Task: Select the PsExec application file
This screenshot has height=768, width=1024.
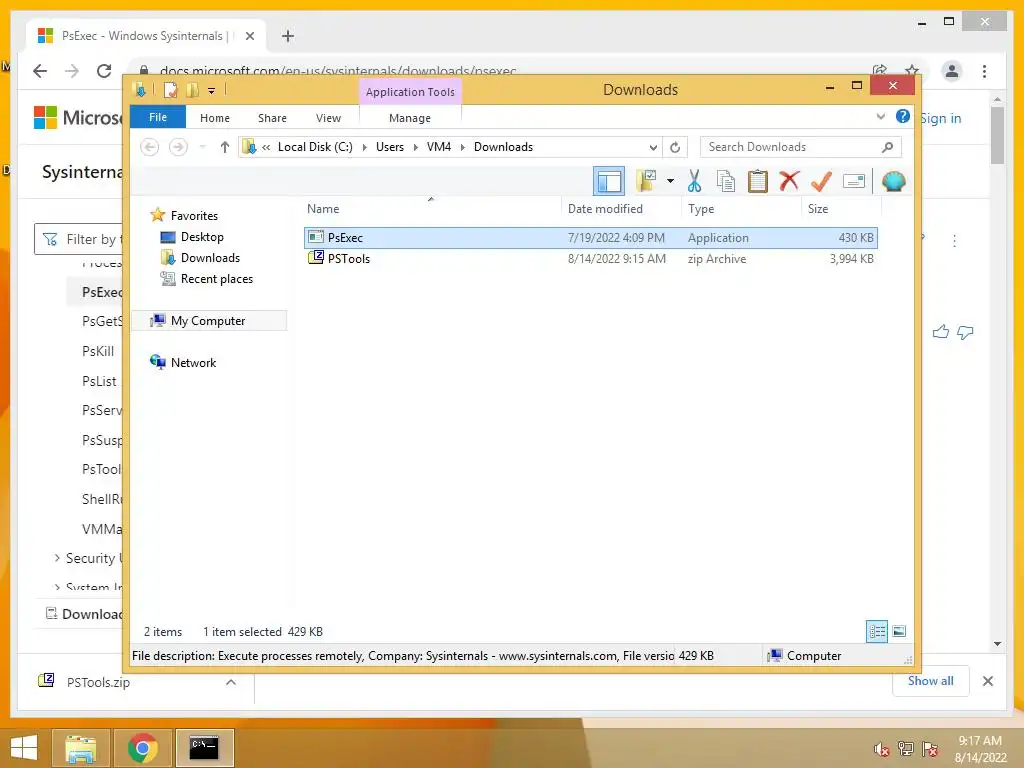Action: coord(590,238)
